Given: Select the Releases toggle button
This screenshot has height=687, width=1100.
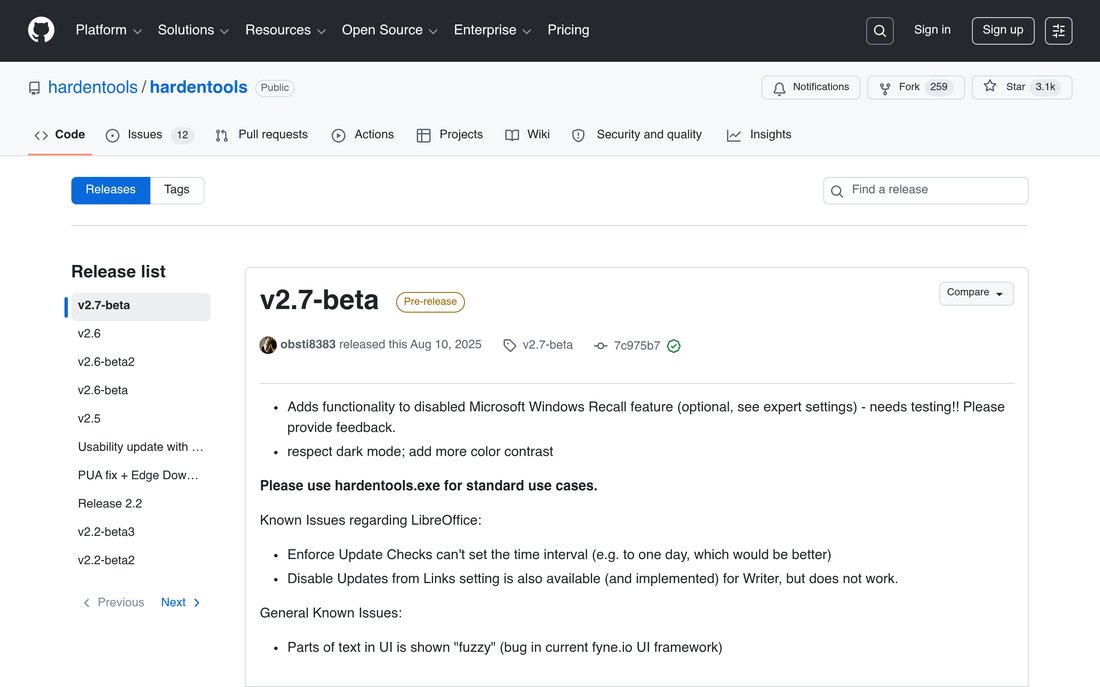Looking at the screenshot, I should click(110, 190).
